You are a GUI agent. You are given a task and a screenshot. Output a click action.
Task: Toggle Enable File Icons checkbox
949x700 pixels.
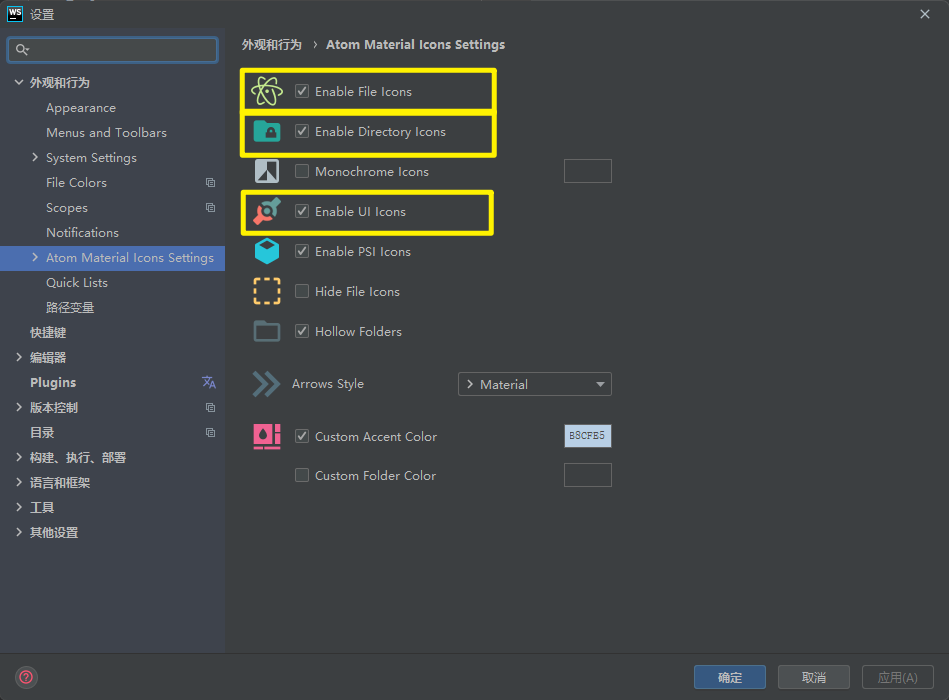tap(302, 91)
